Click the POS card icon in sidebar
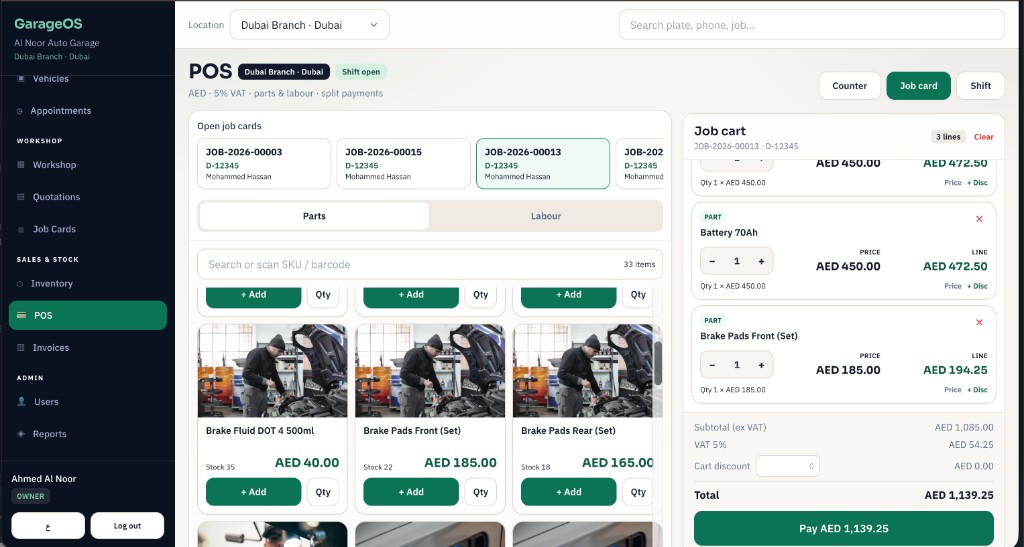 (x=22, y=315)
